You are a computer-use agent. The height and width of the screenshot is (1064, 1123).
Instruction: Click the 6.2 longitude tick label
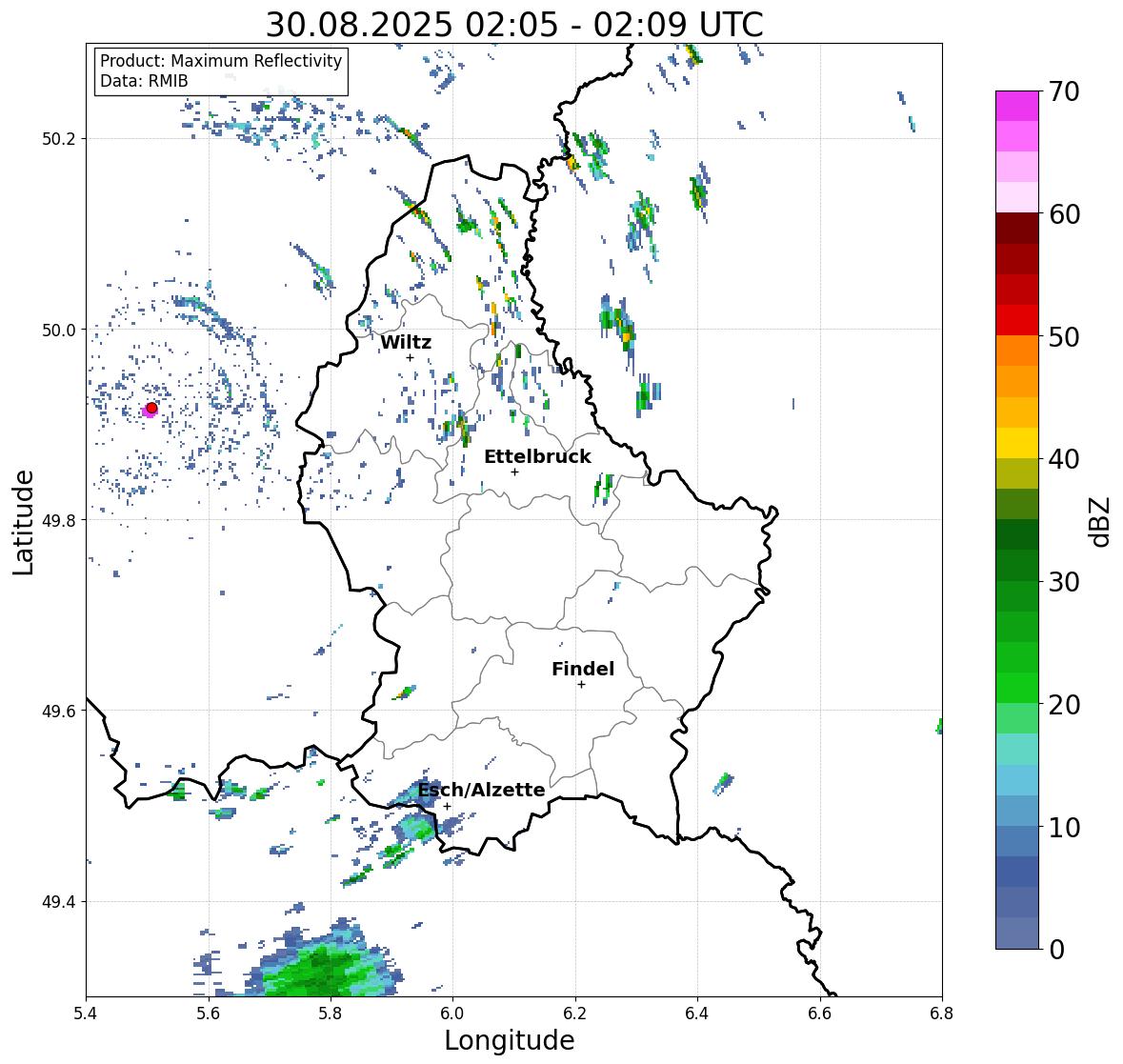(x=575, y=1014)
